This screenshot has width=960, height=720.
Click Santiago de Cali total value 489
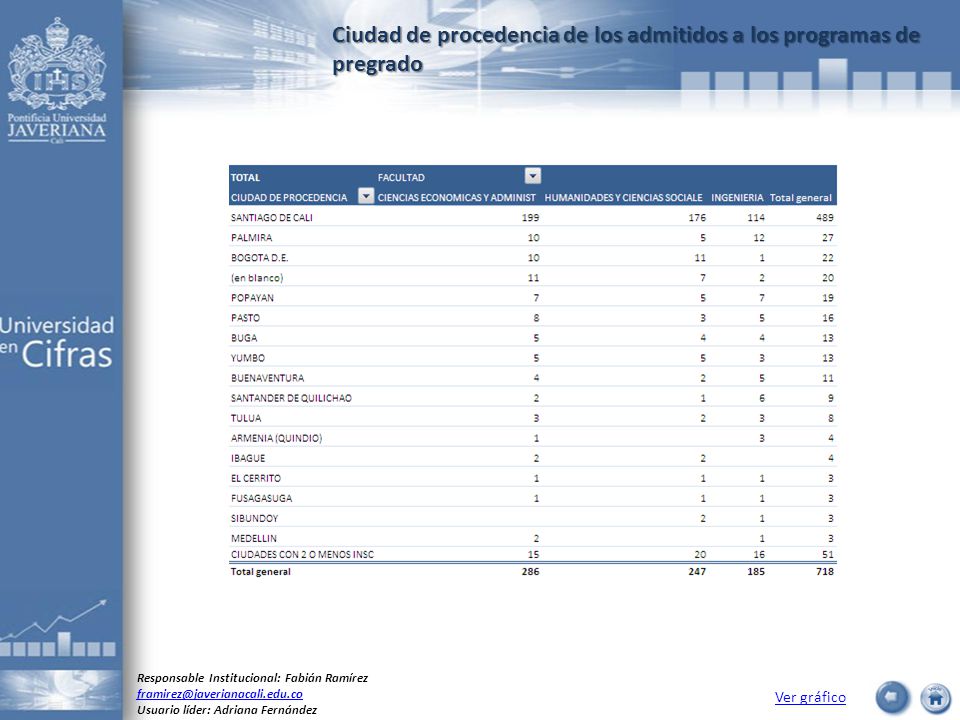click(x=825, y=217)
